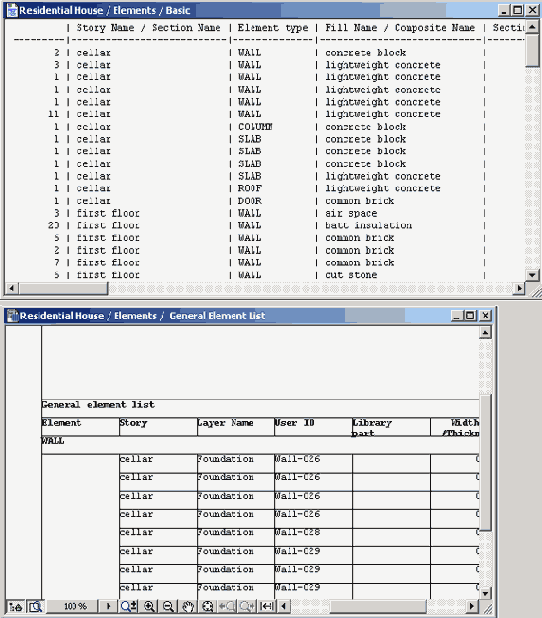The height and width of the screenshot is (618, 542).
Task: Click the fit width arrows icon
Action: 267,606
